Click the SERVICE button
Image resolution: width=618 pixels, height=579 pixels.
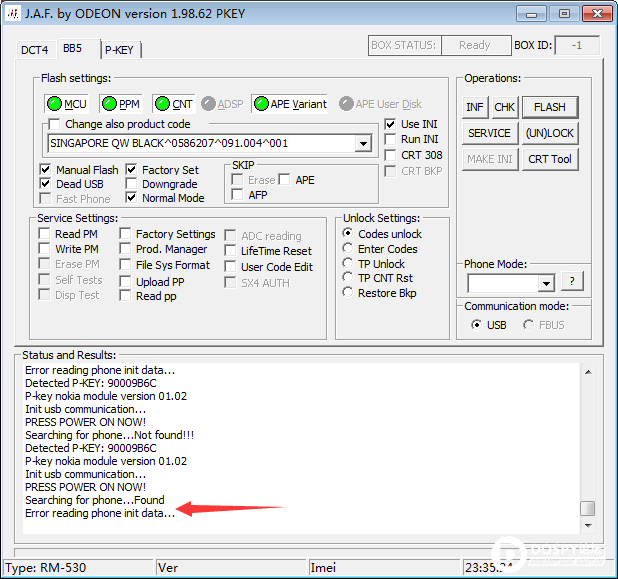click(490, 133)
